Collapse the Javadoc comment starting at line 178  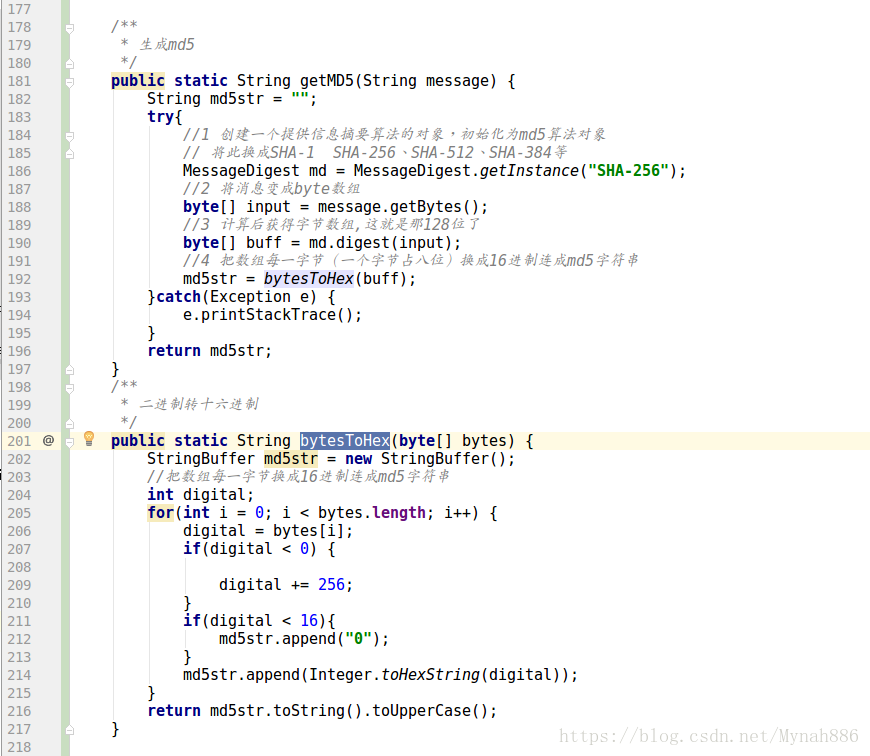[x=70, y=28]
